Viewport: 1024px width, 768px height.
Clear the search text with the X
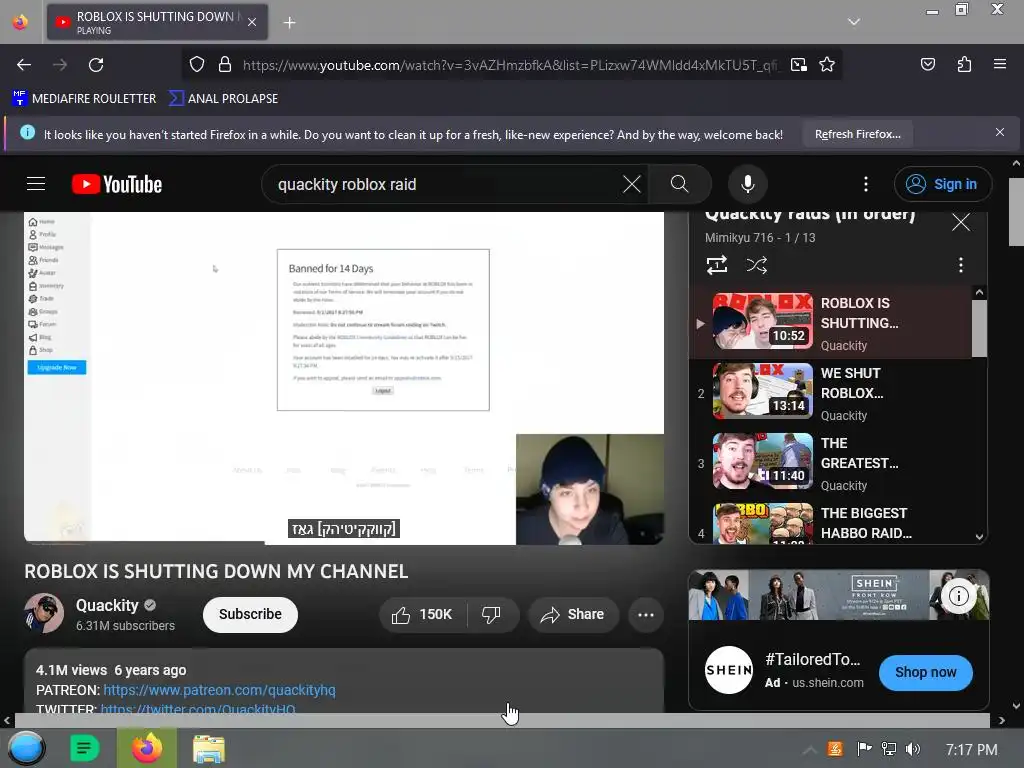coord(632,184)
